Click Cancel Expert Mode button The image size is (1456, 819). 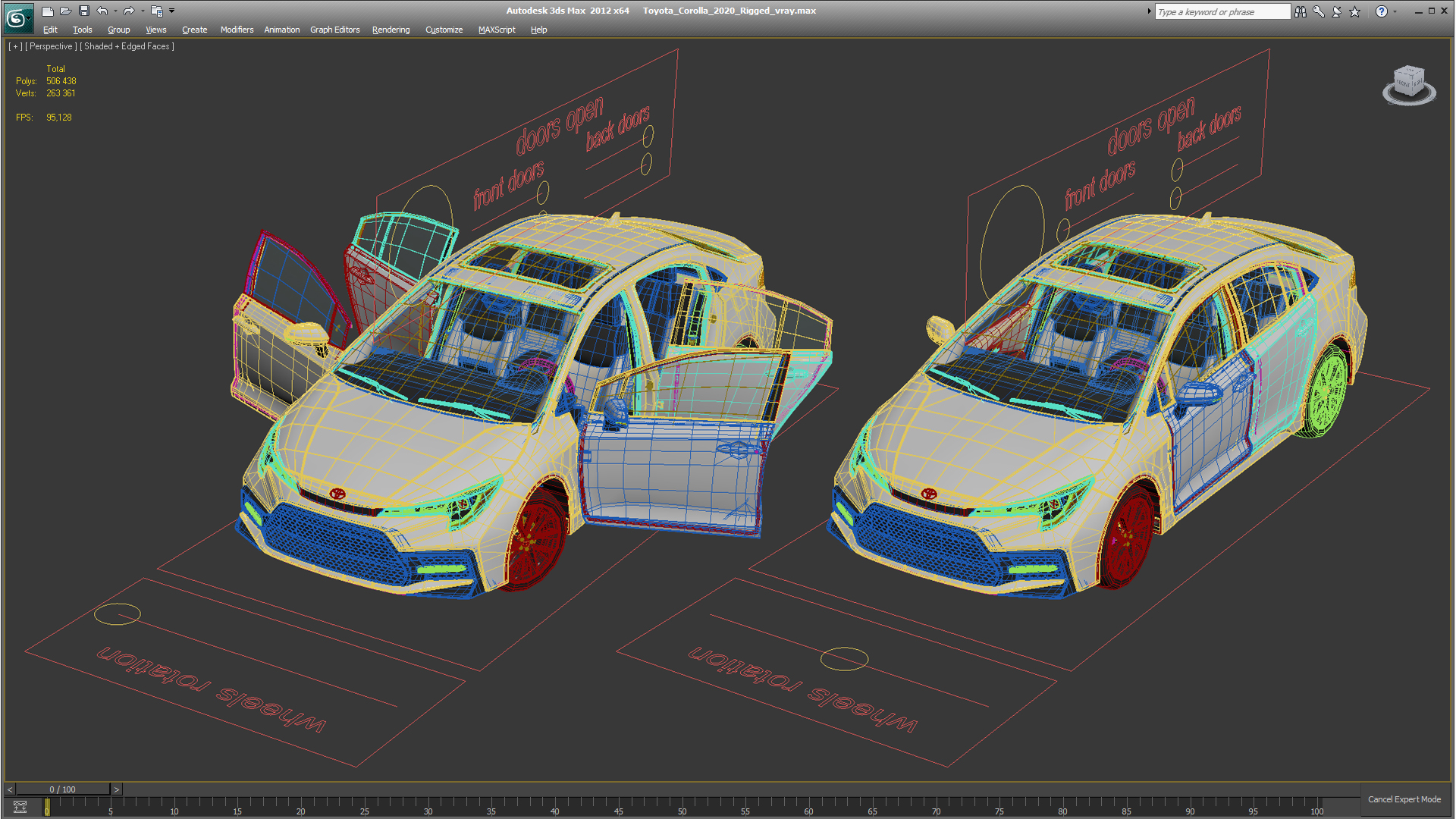point(1404,799)
